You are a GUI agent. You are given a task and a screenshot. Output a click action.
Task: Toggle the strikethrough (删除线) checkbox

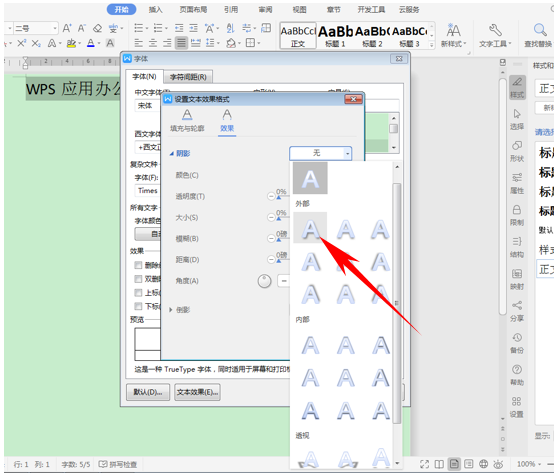pyautogui.click(x=138, y=265)
